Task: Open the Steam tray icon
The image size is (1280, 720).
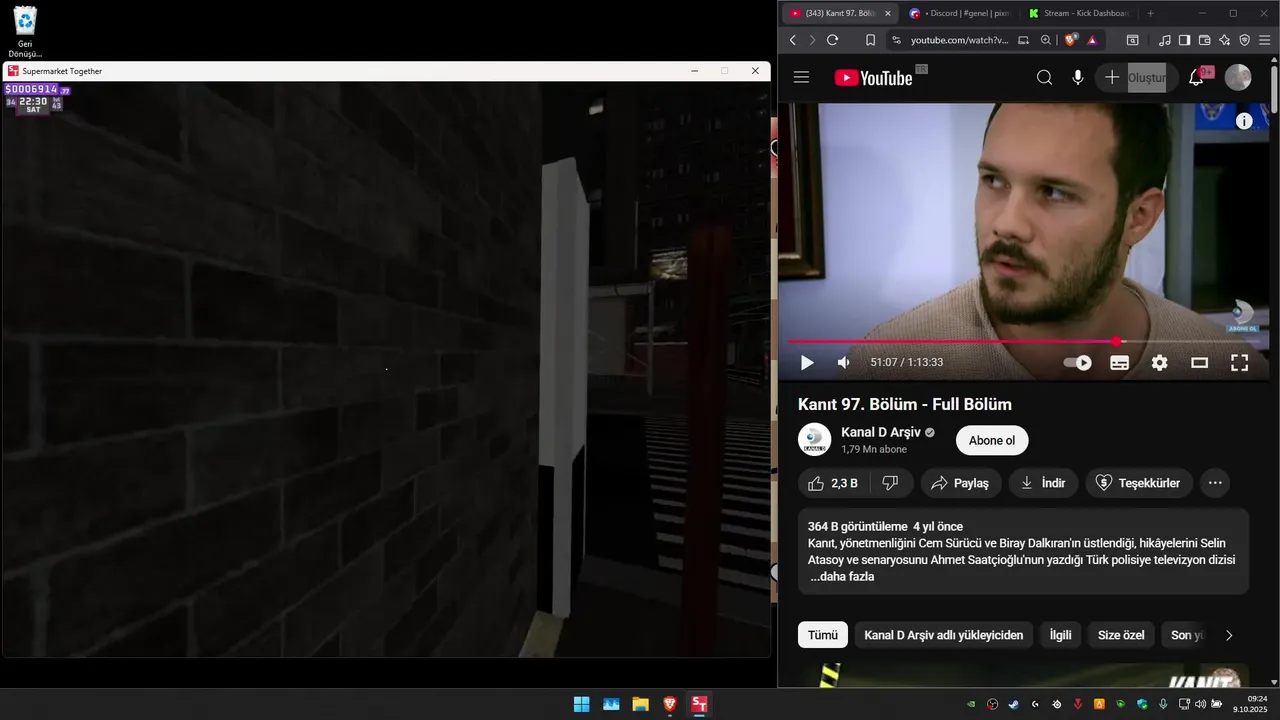Action: [x=1014, y=704]
